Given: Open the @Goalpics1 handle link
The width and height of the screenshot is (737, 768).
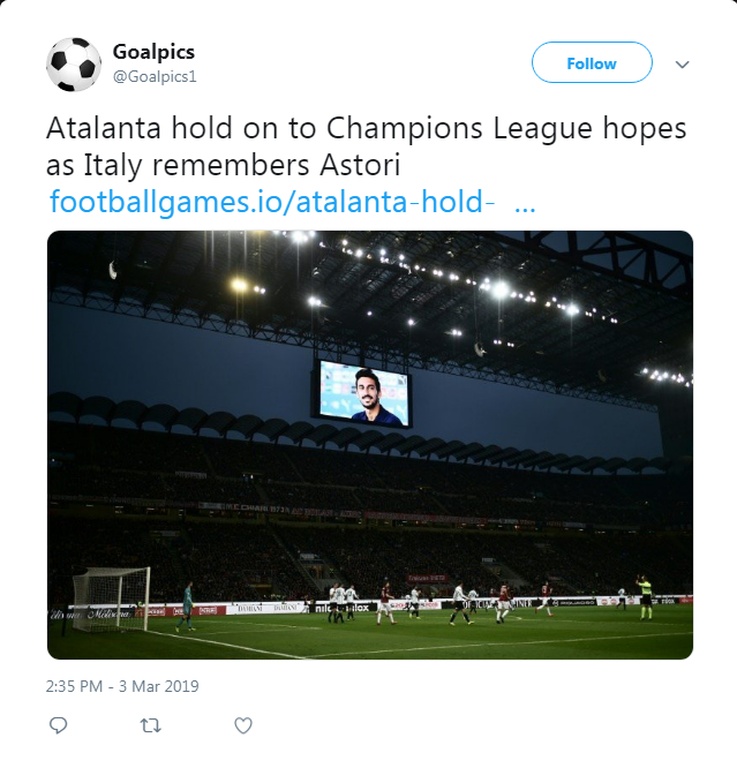Looking at the screenshot, I should point(153,76).
